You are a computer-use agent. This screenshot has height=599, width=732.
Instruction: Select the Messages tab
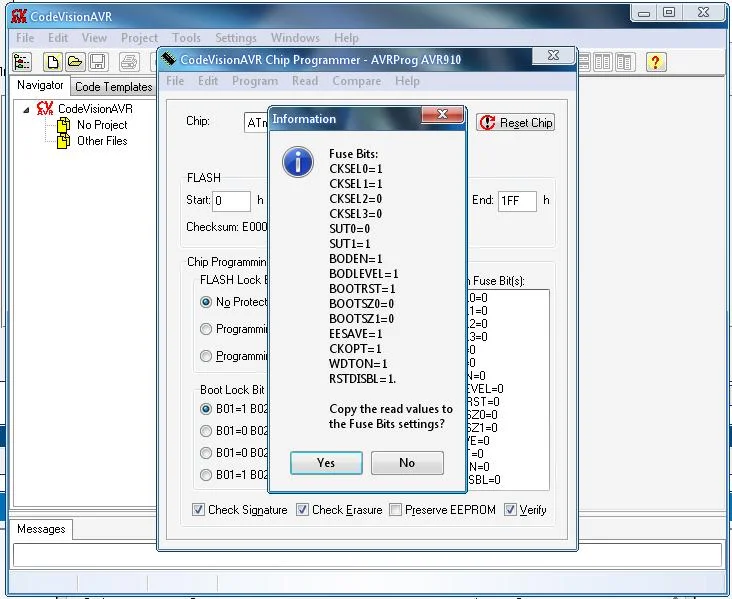41,529
